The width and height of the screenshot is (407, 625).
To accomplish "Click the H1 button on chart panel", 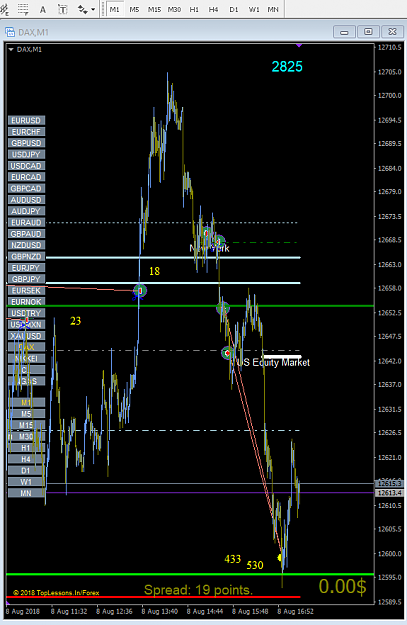I will (26, 448).
